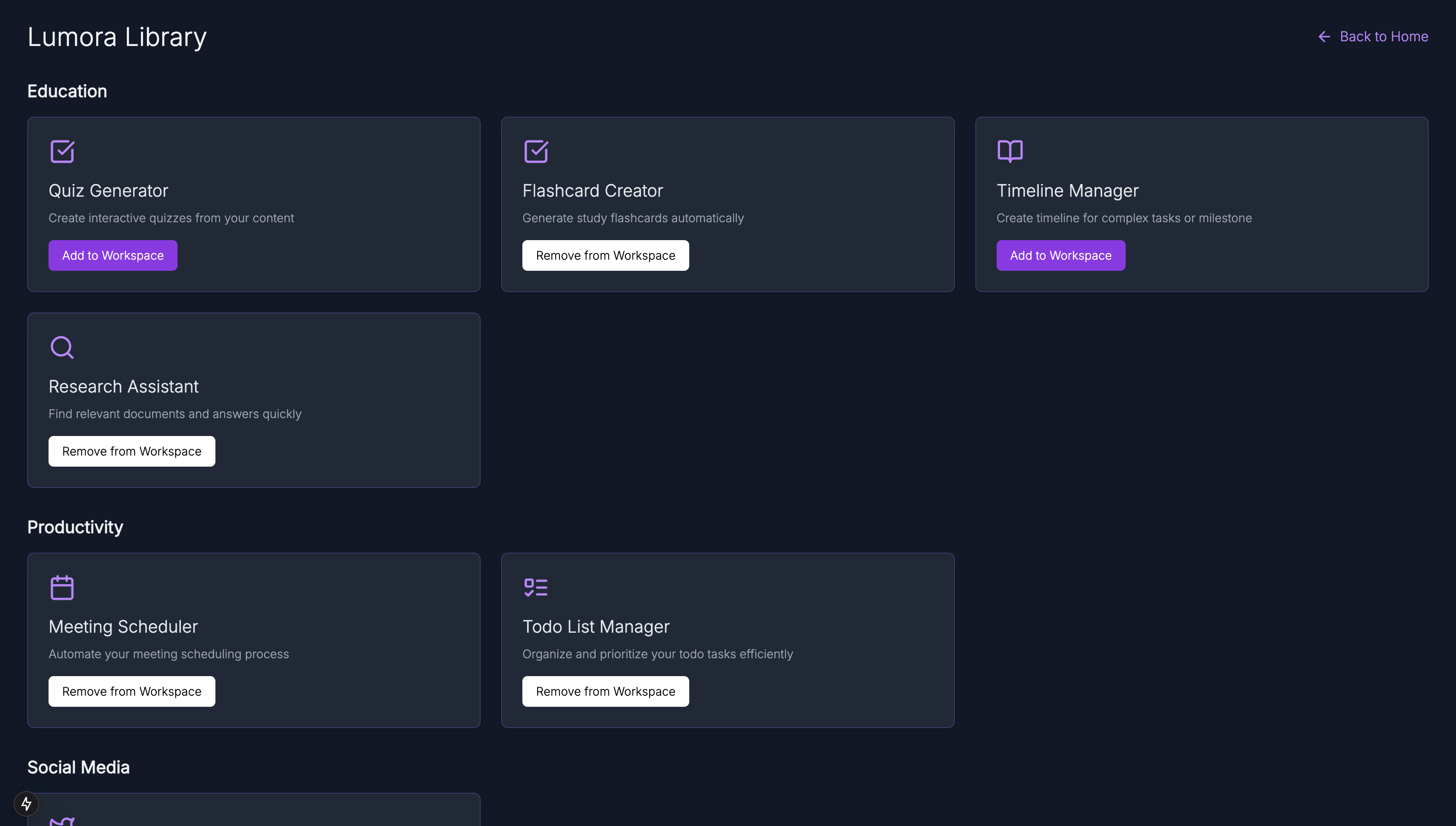Click the Meeting Scheduler calendar icon
Image resolution: width=1456 pixels, height=826 pixels.
click(62, 587)
